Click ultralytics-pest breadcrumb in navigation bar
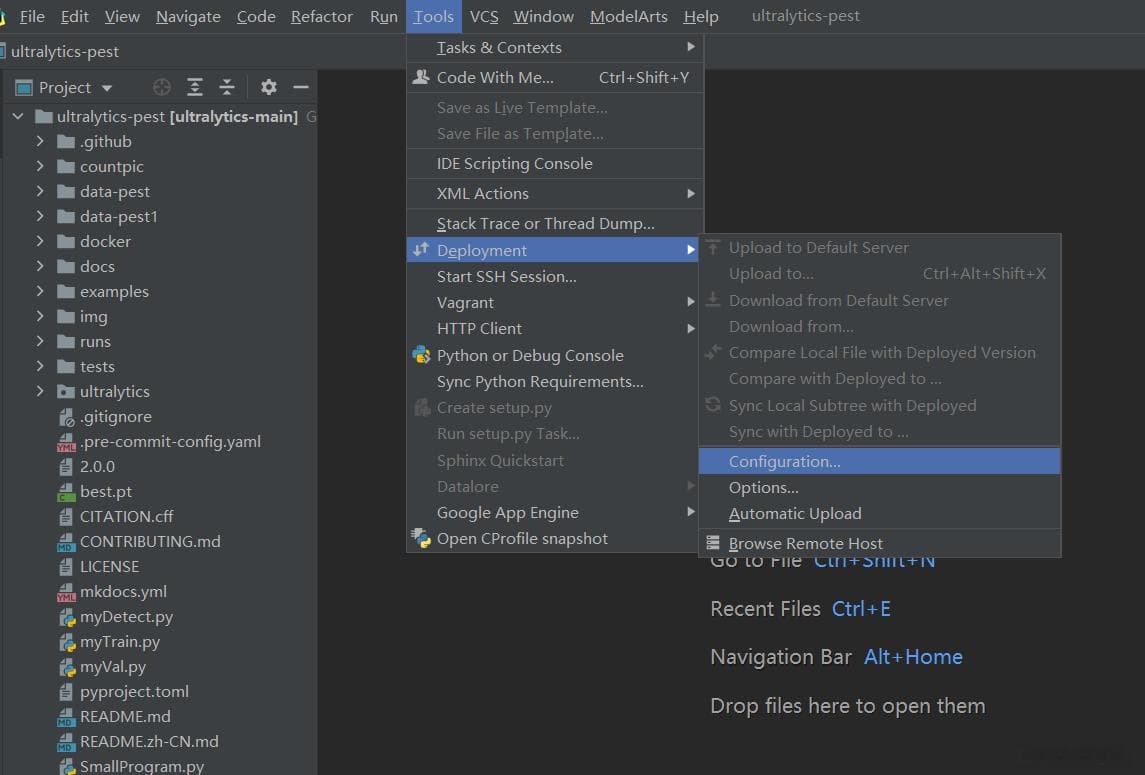Viewport: 1145px width, 775px height. coord(64,51)
